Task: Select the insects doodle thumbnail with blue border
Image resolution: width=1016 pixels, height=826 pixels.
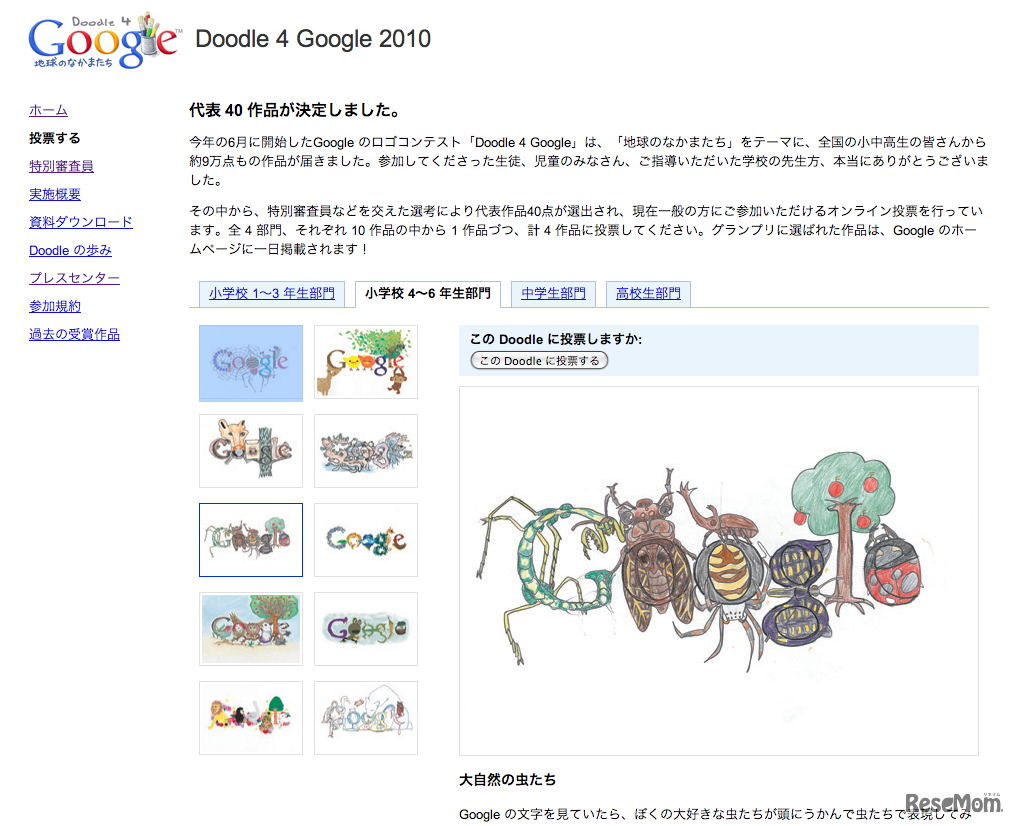Action: point(251,540)
